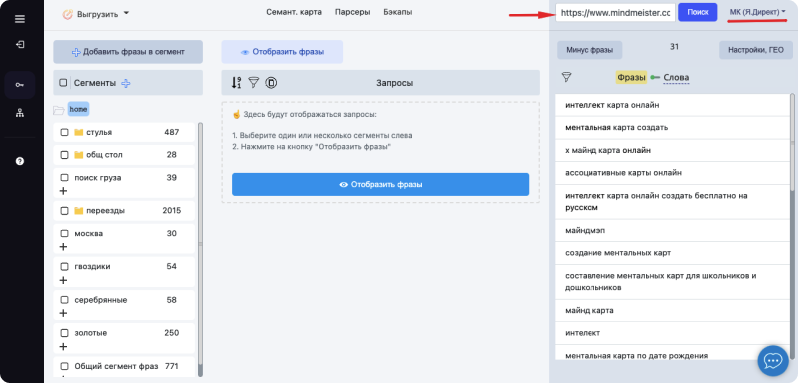Select phrase майнд карта
This screenshot has height=383, width=798.
672,310
